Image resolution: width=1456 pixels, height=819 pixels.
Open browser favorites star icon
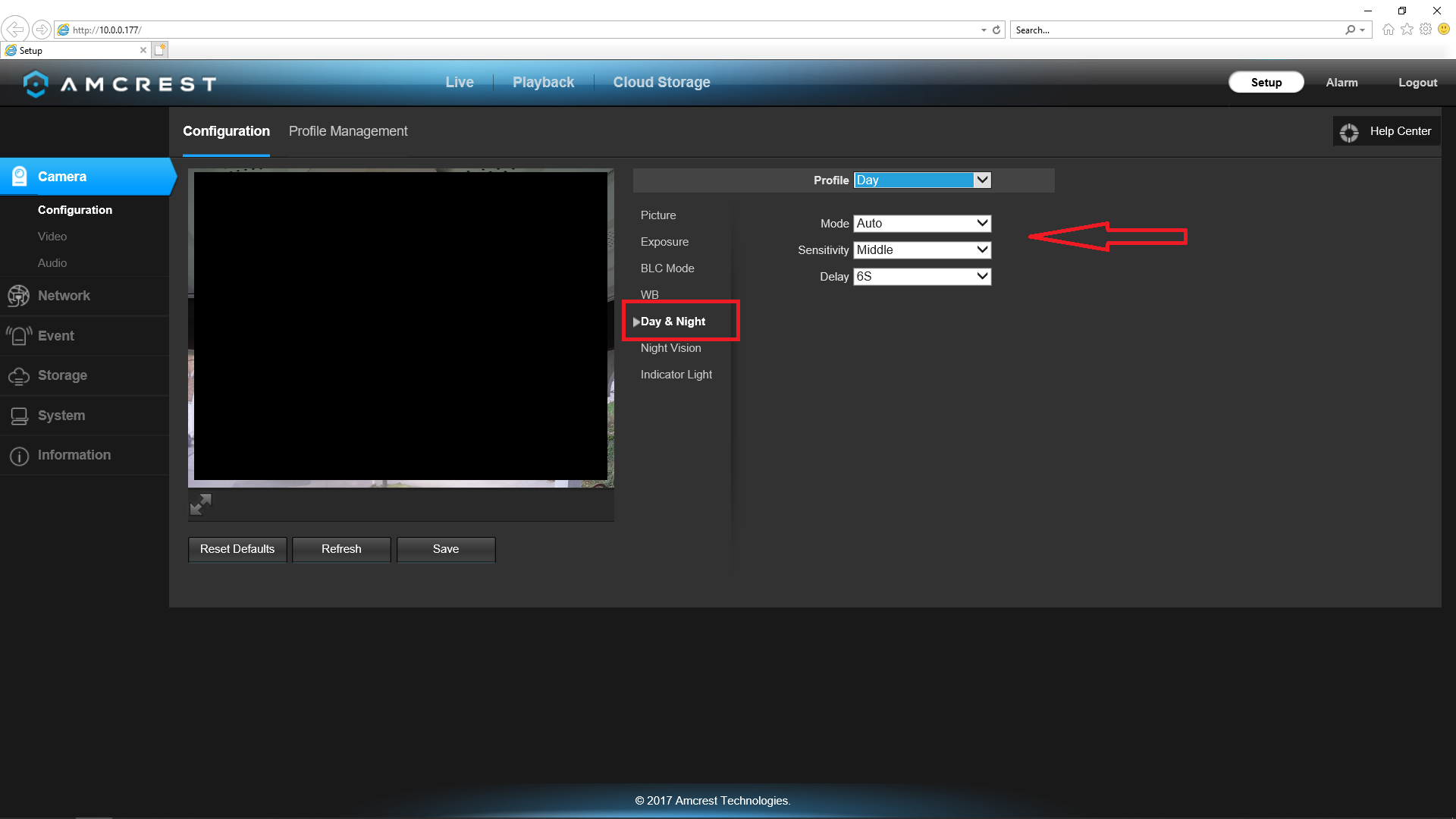coord(1407,30)
